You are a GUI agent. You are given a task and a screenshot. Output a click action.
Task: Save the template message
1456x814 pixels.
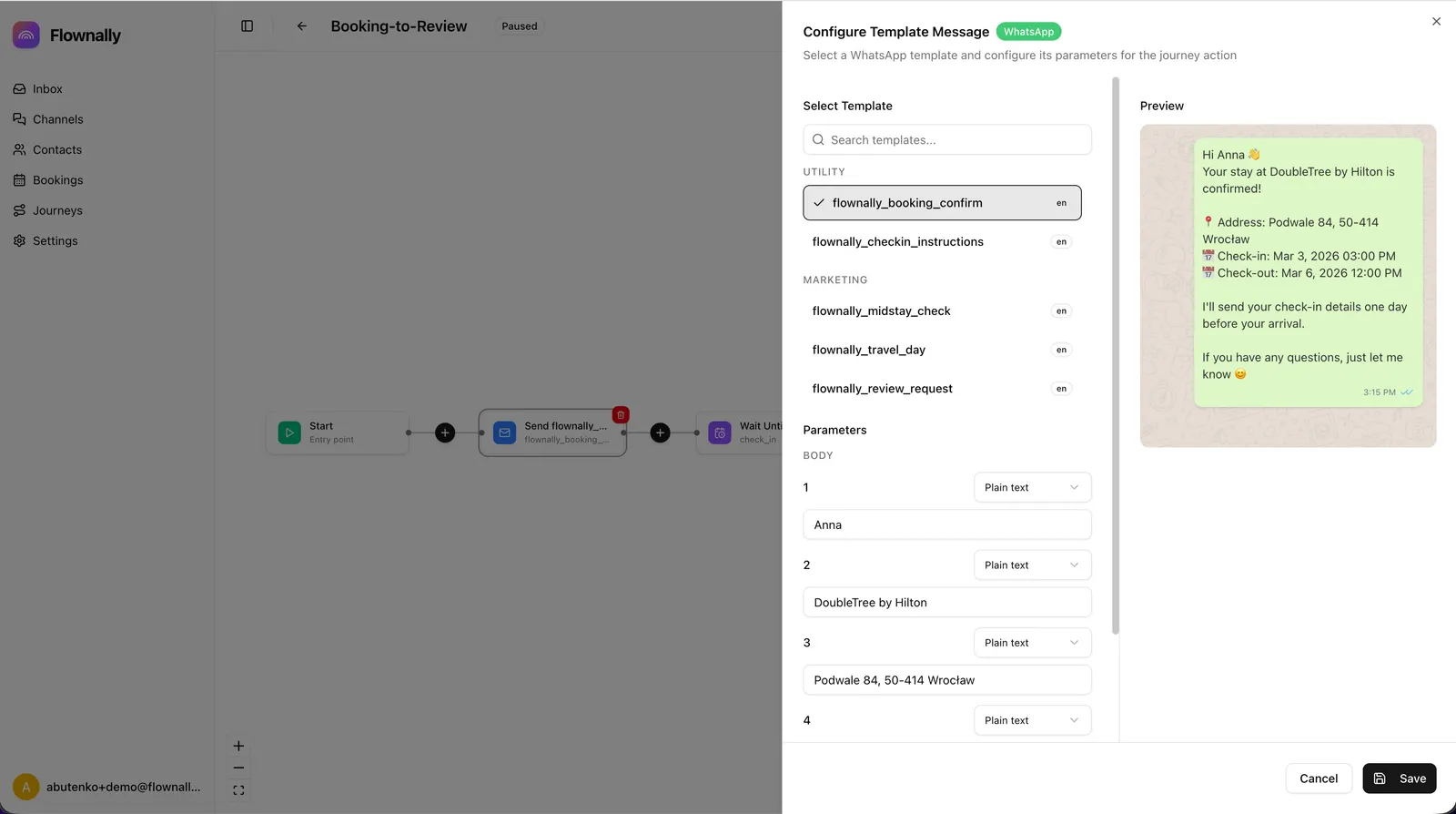pos(1400,778)
